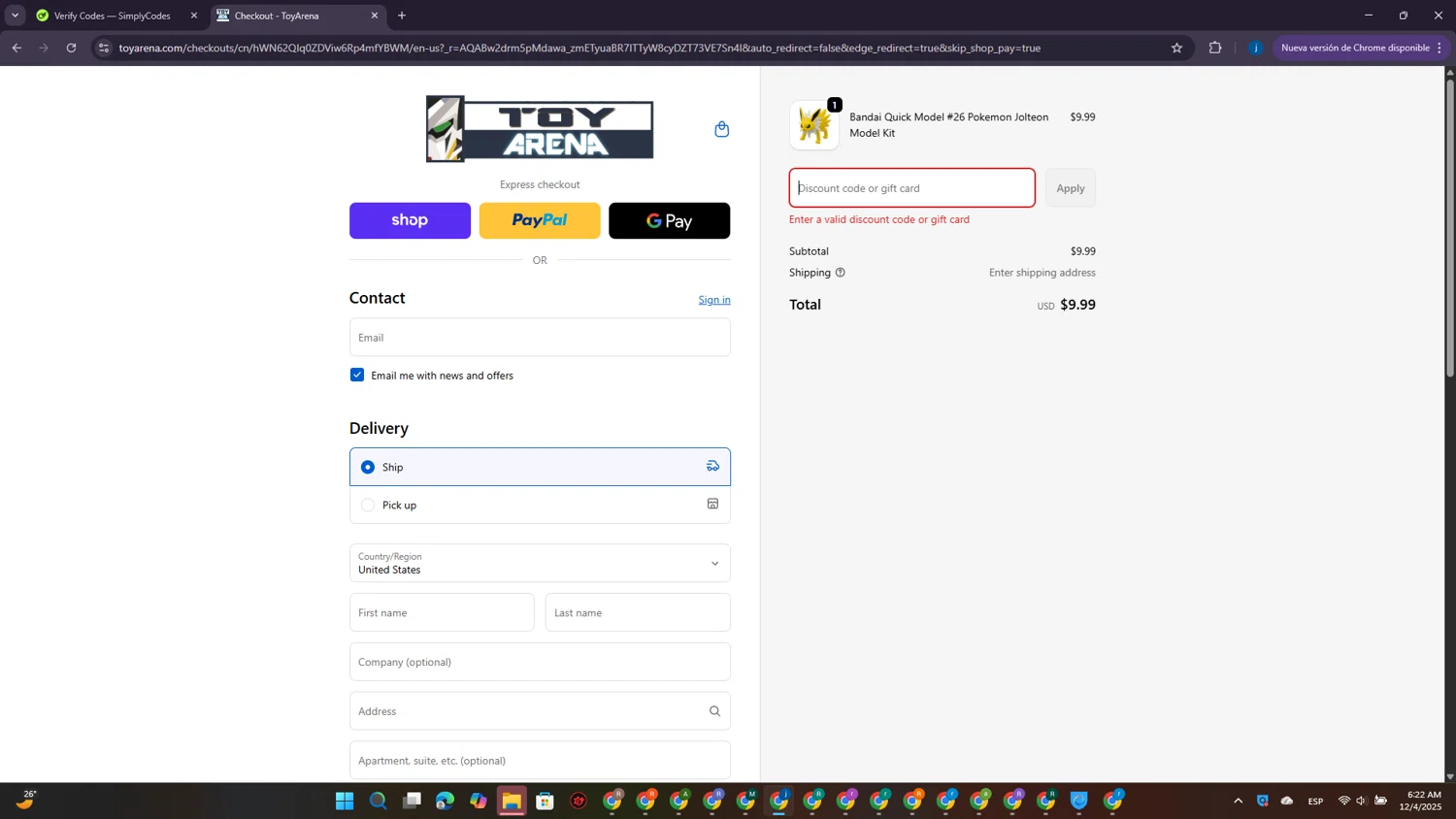1456x819 pixels.
Task: Expand the Country/Region dropdown
Action: 540,563
